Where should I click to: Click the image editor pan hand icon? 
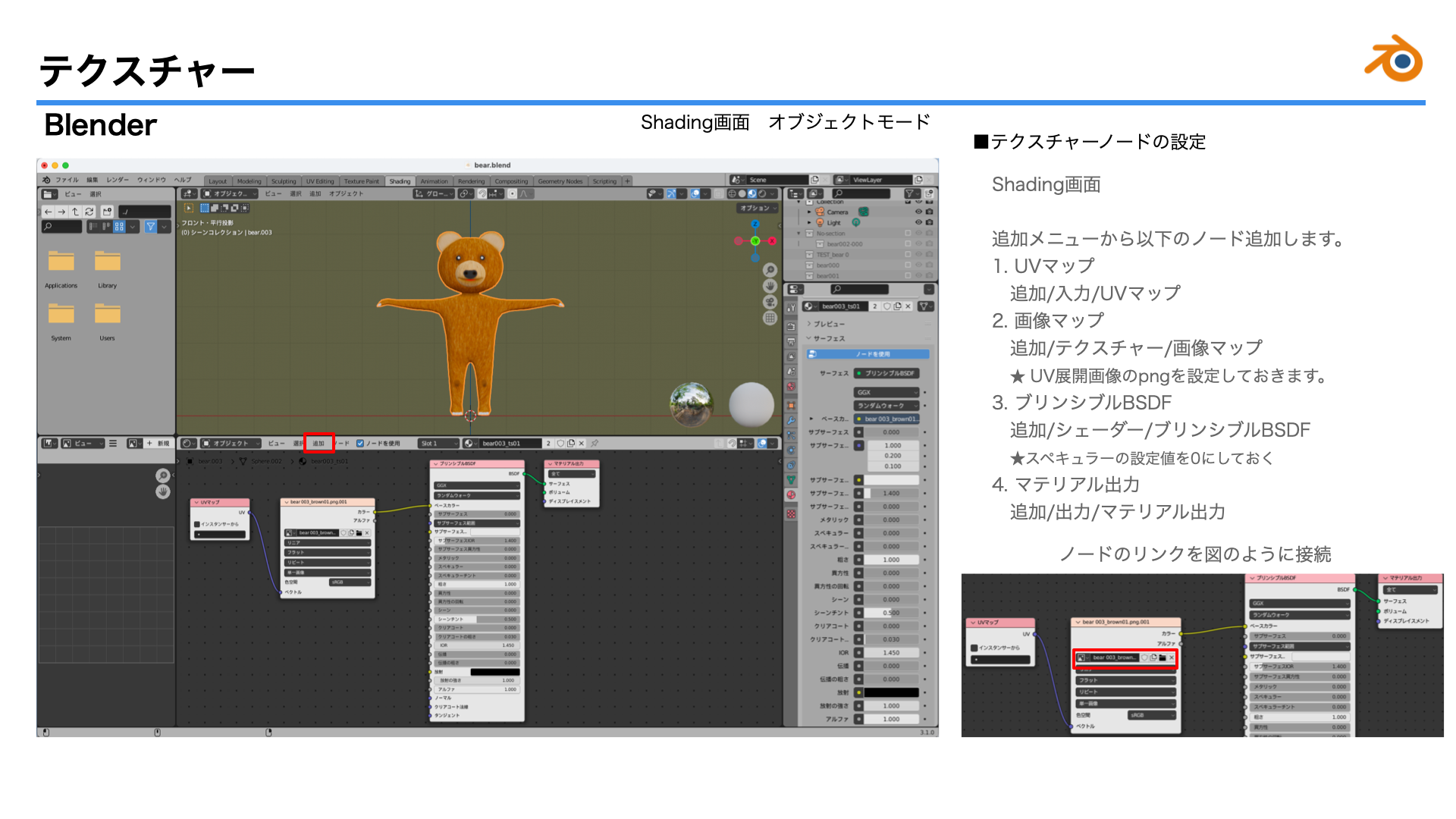tap(162, 491)
